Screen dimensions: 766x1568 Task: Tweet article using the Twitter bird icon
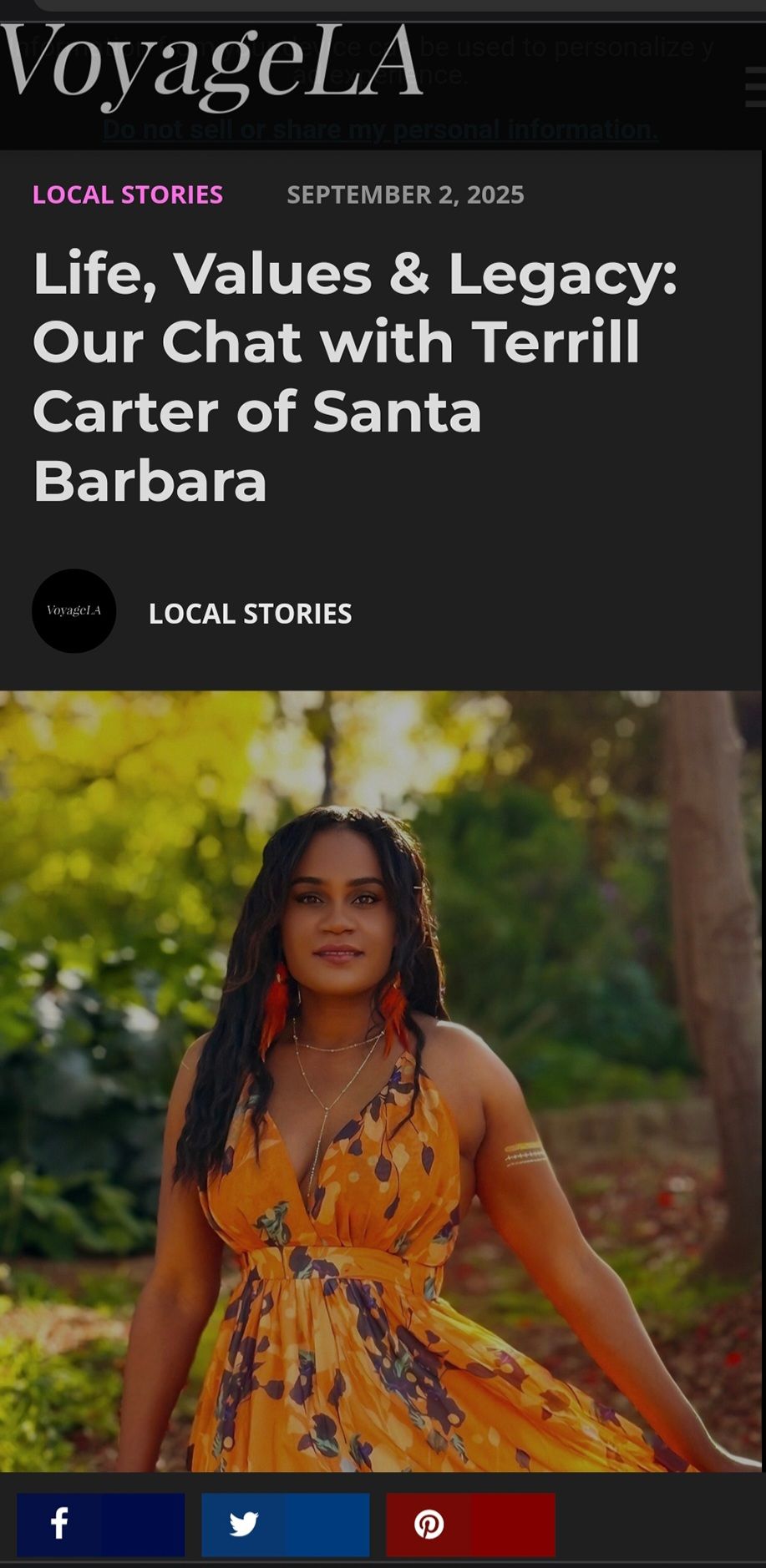243,1524
